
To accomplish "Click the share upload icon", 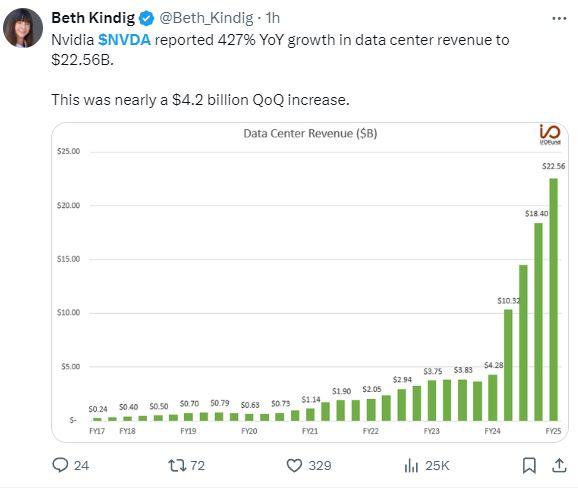I will tap(559, 465).
